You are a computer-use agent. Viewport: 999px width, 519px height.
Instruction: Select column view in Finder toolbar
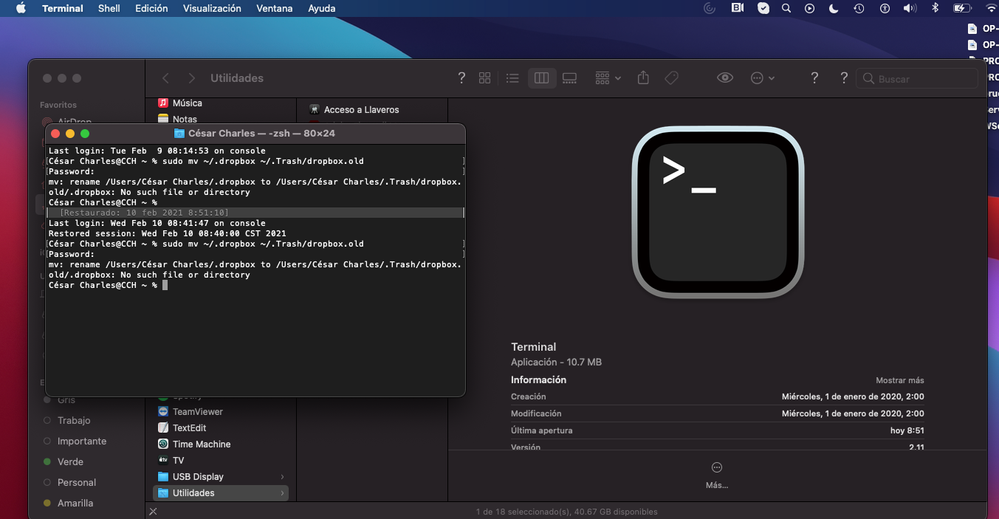541,78
